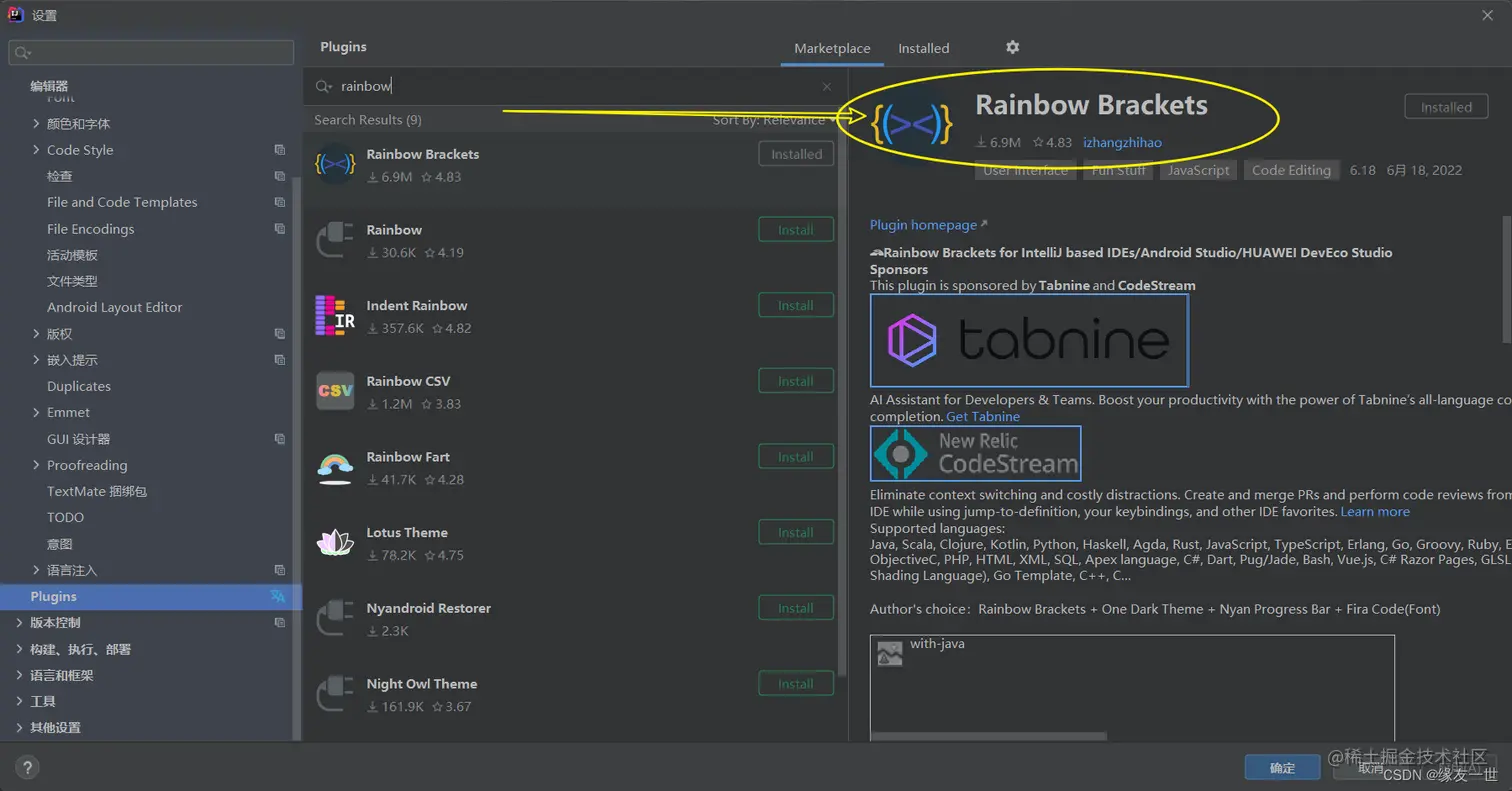The image size is (1512, 791).
Task: Click the project-level icon beside 版权
Action: pyautogui.click(x=280, y=334)
